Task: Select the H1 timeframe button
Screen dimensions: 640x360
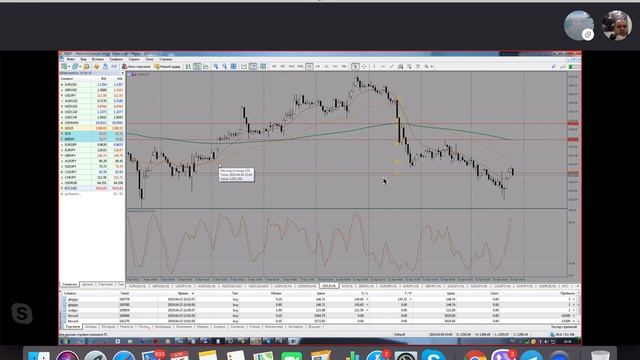Action: [x=309, y=66]
